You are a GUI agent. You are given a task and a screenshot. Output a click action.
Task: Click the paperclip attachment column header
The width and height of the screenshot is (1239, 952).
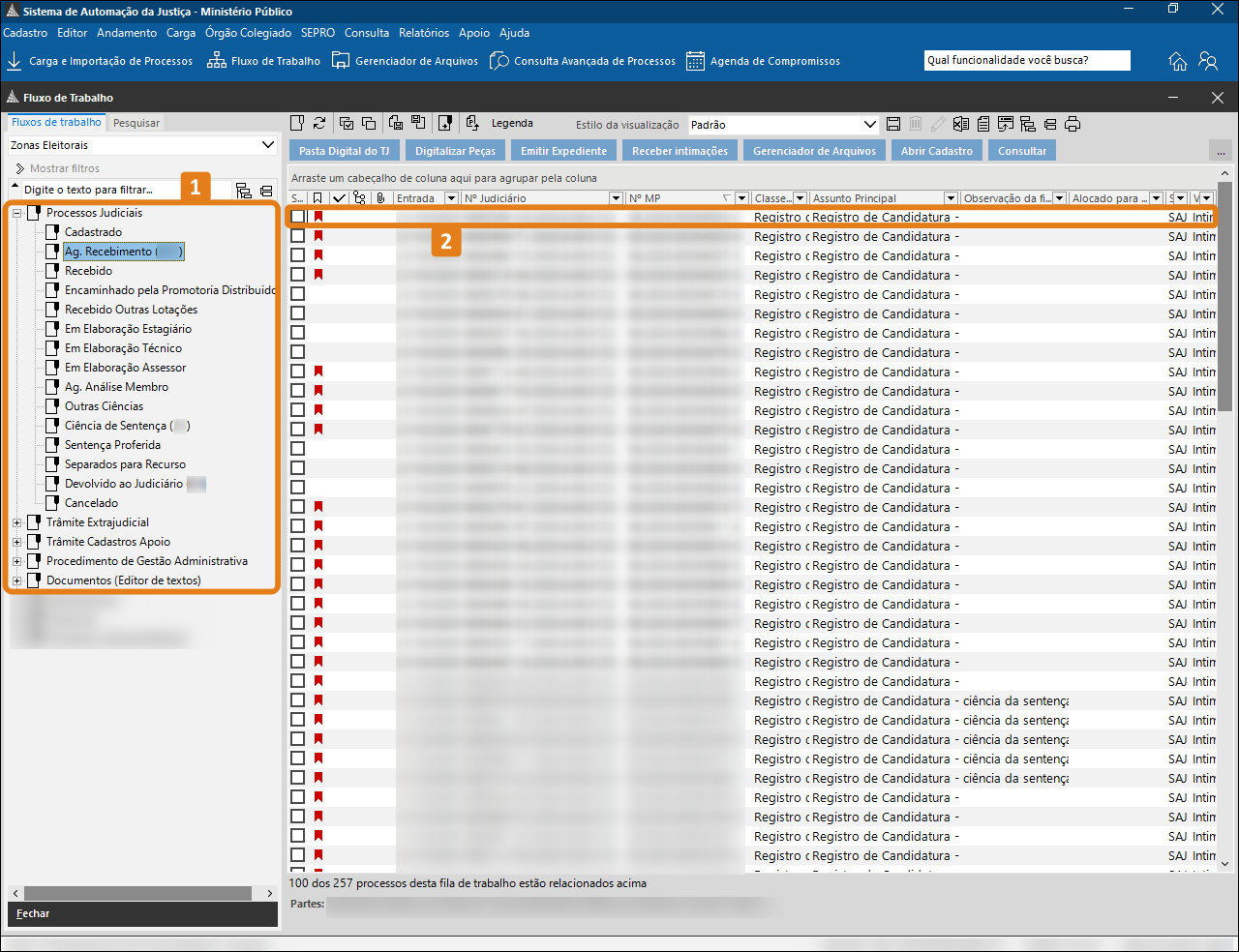click(381, 198)
